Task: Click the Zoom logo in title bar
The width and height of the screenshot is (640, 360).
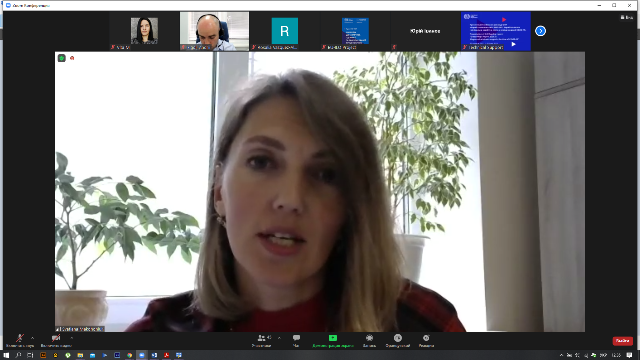Action: 8,5
